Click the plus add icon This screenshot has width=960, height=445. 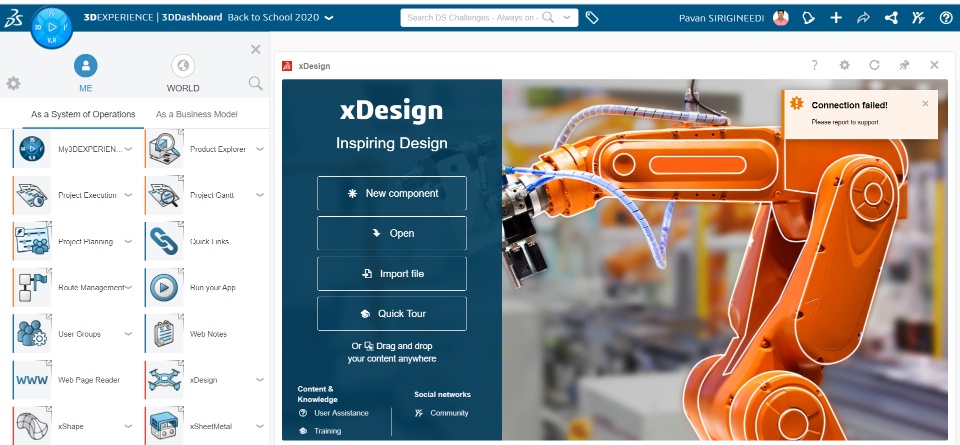coord(836,18)
